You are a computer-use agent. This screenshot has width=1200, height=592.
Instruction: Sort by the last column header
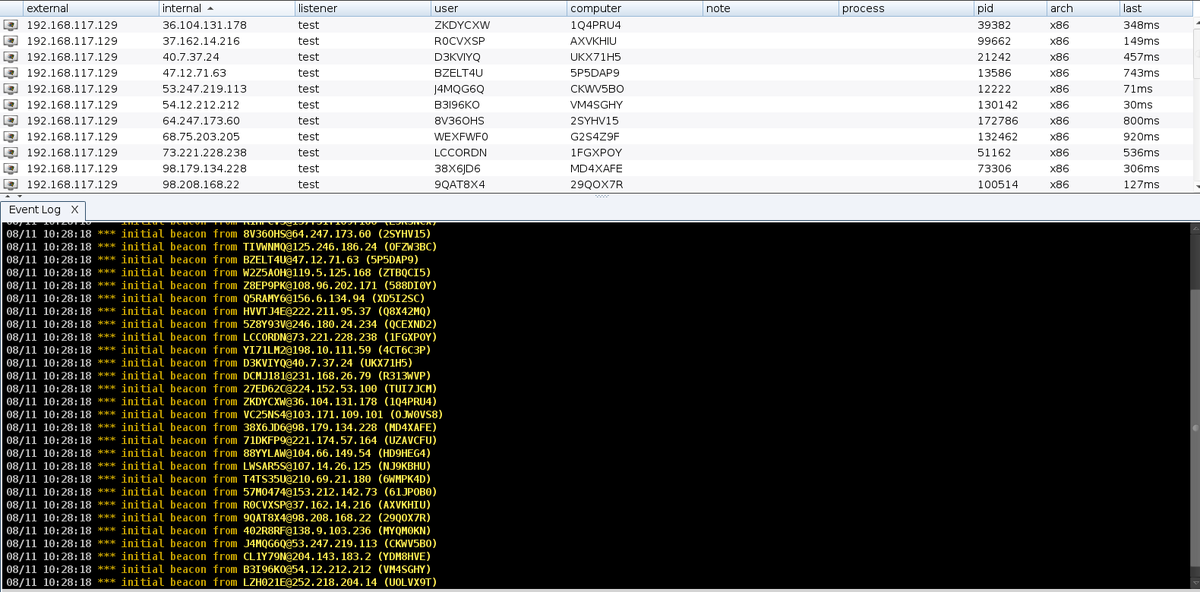[x=1154, y=8]
